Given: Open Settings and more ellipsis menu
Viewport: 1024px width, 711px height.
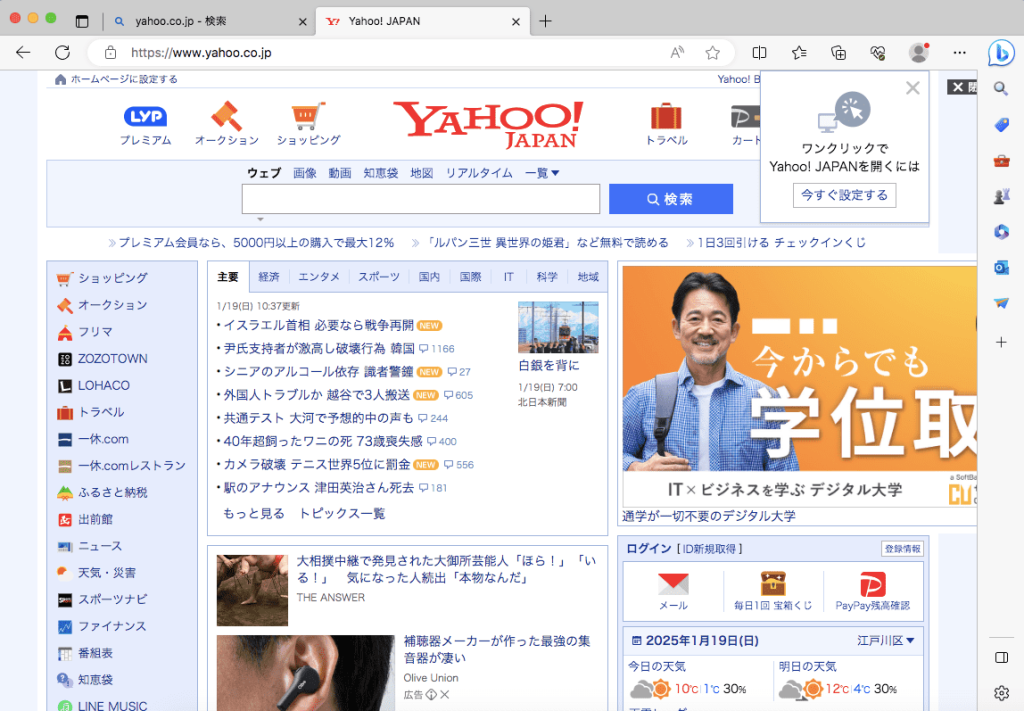Looking at the screenshot, I should tap(959, 53).
